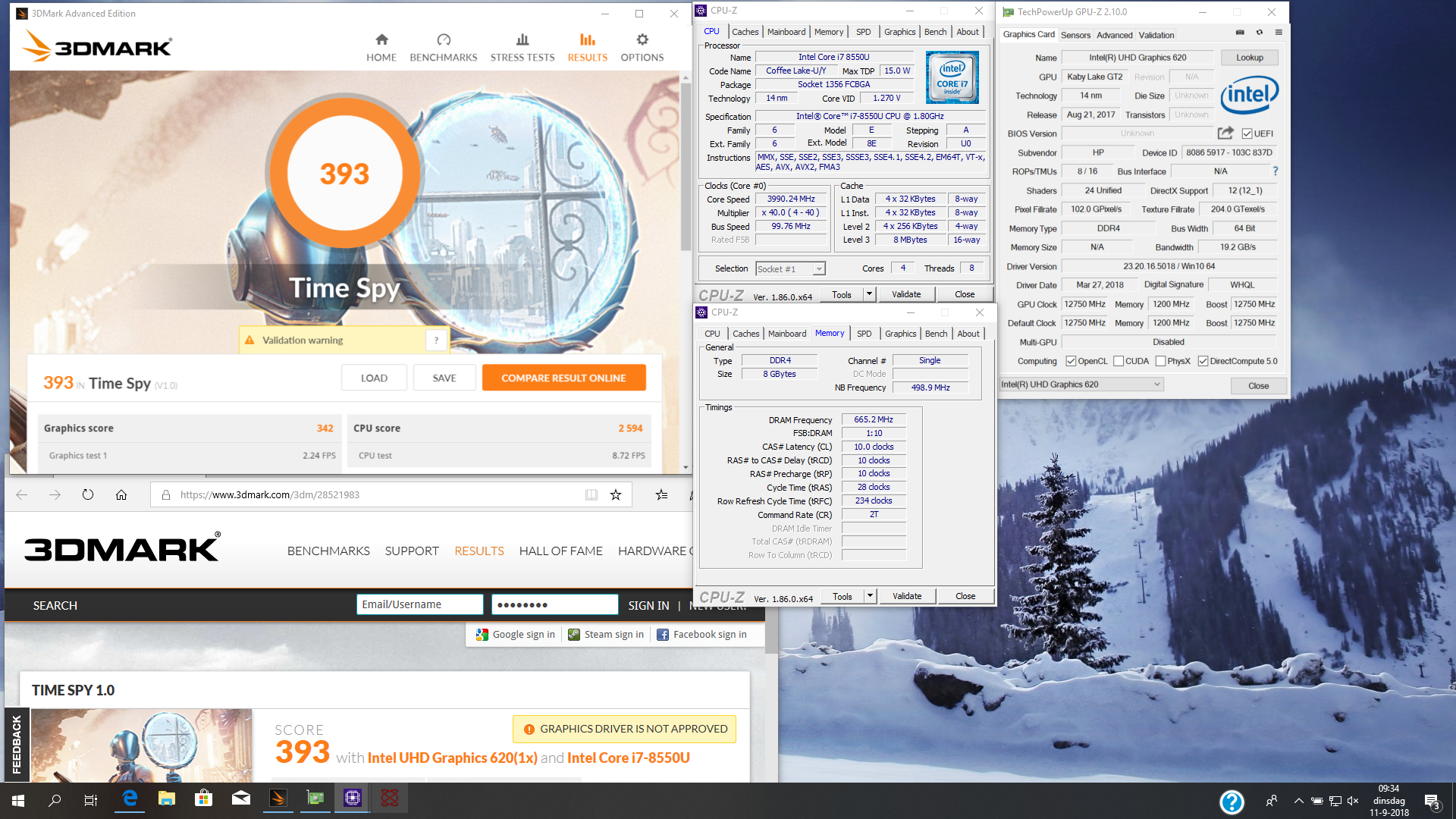The height and width of the screenshot is (819, 1456).
Task: Toggle the DirectCompute 5.0 checkbox
Action: 1203,361
